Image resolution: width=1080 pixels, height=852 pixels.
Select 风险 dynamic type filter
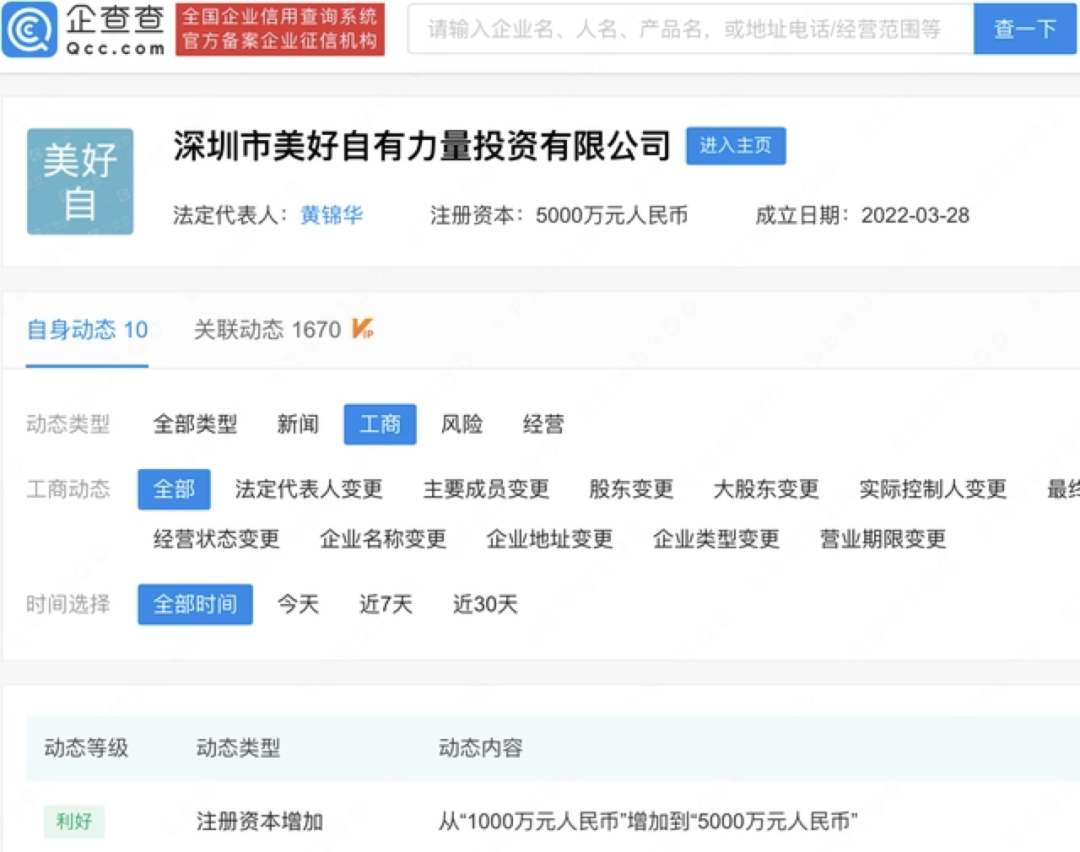click(x=461, y=424)
